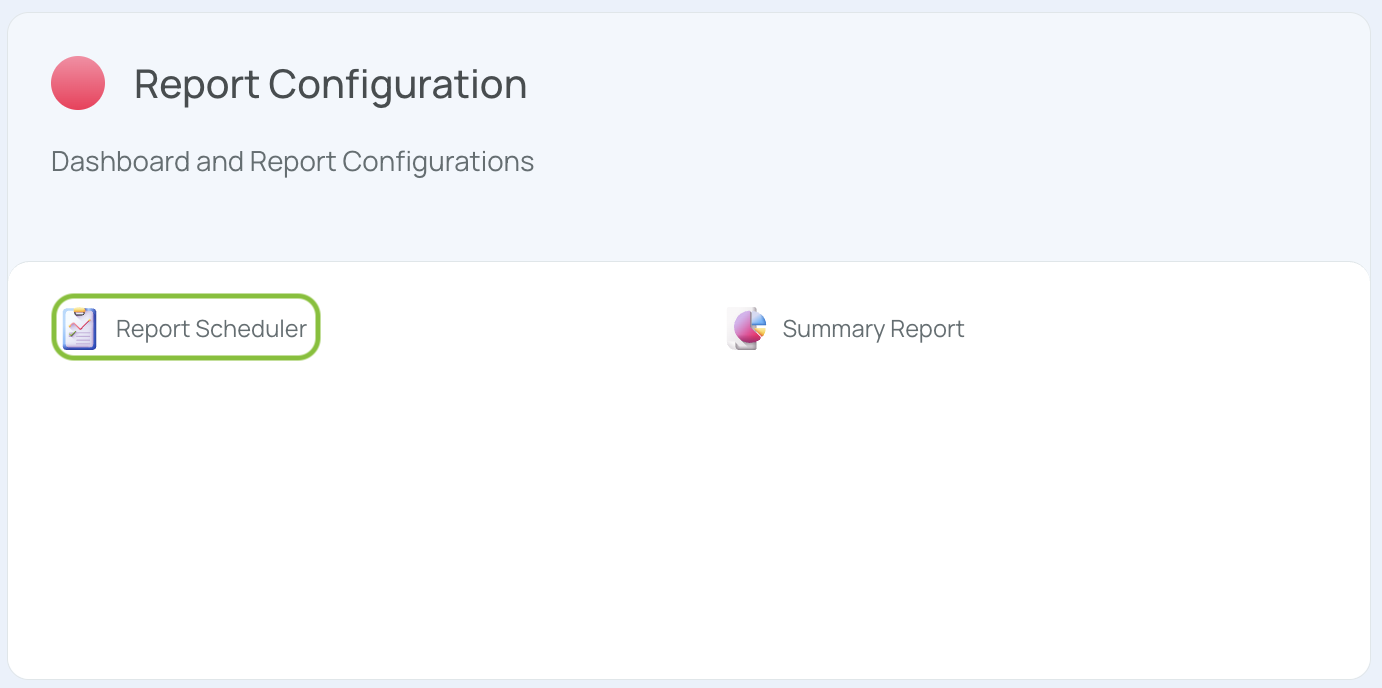
Task: Select the Report Configuration heading
Action: 330,84
